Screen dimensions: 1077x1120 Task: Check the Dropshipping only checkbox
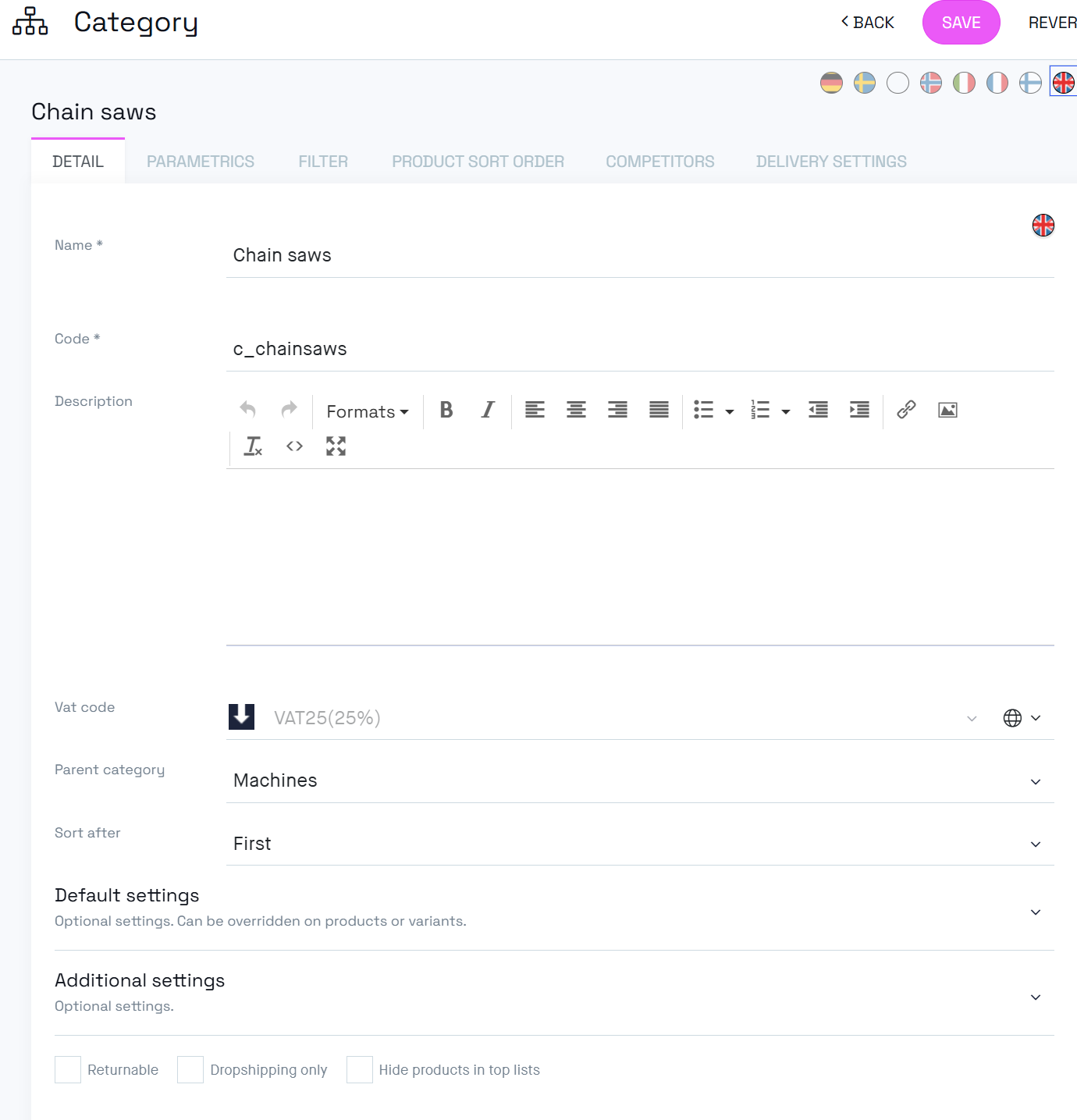190,1069
